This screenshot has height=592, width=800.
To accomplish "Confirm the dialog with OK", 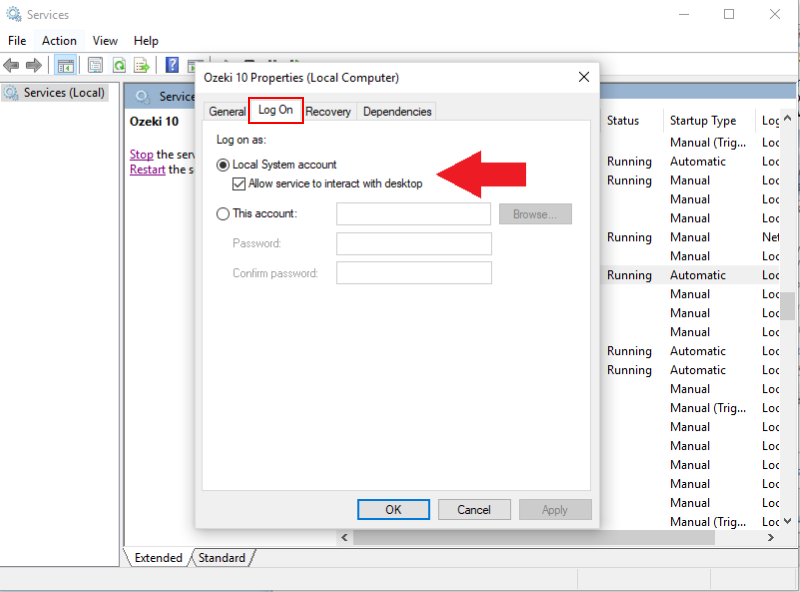I will 393,509.
